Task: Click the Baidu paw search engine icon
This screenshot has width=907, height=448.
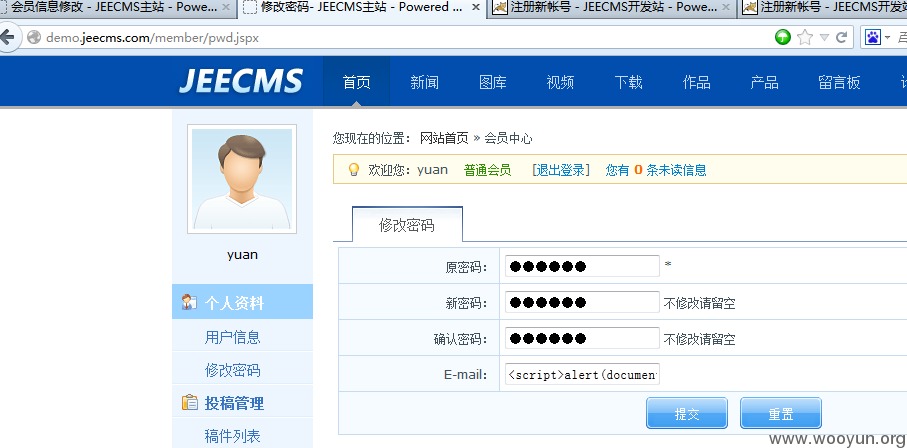Action: tap(873, 38)
